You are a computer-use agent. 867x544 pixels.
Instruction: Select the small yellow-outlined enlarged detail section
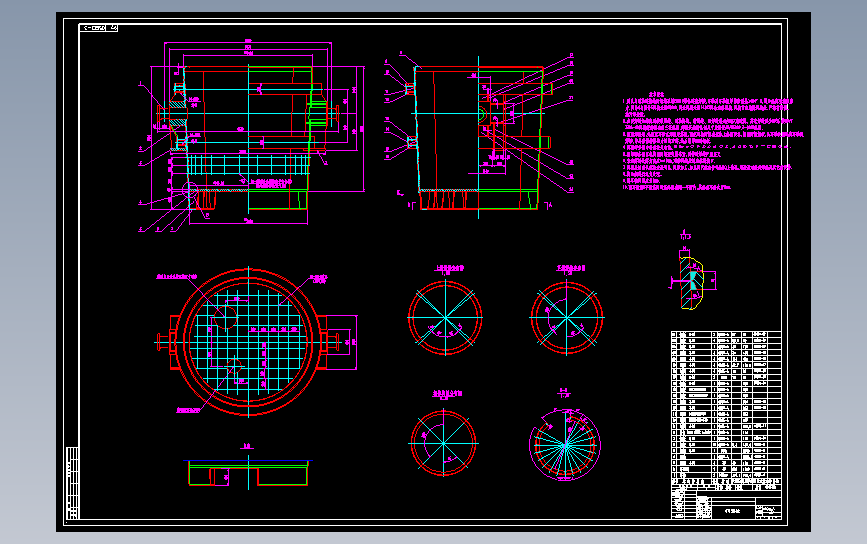tap(691, 283)
